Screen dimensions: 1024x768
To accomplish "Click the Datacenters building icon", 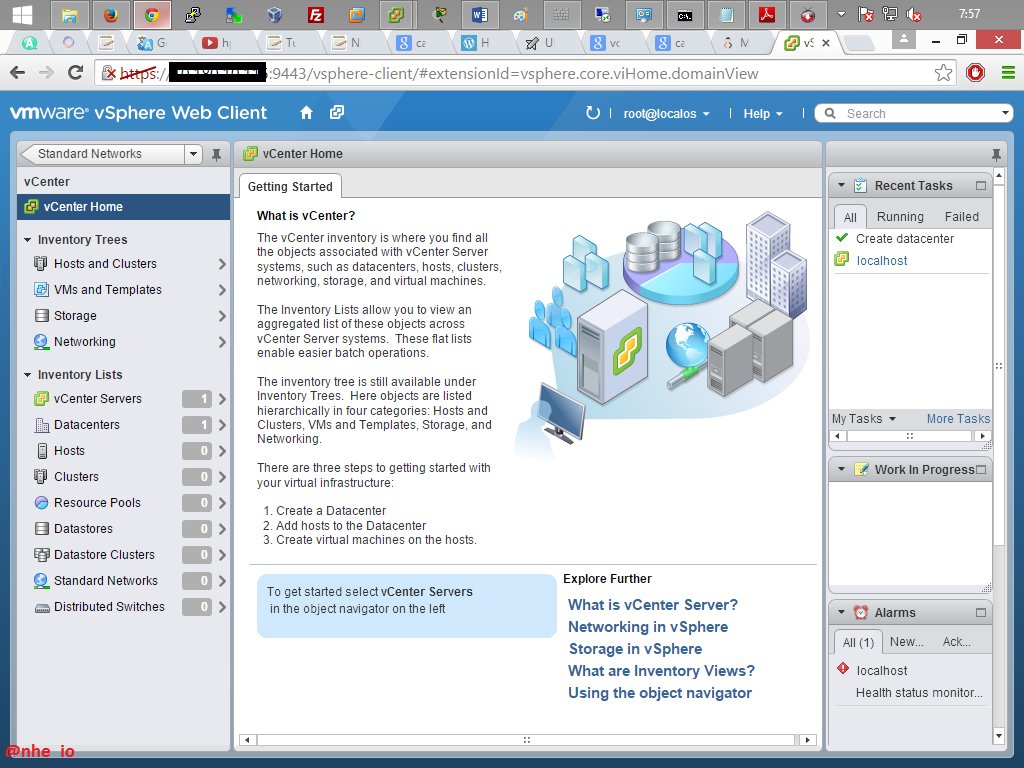I will click(x=42, y=425).
